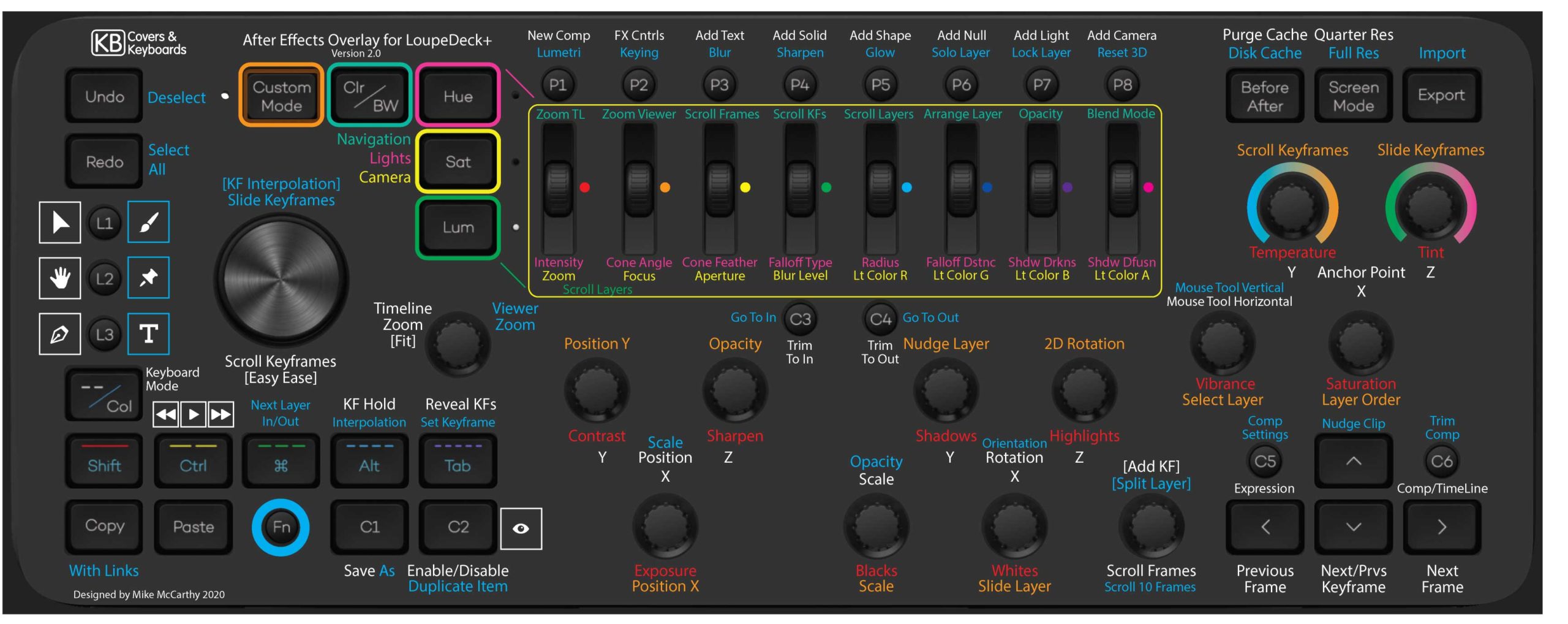Click the Paste button
The width and height of the screenshot is (1568, 624).
pyautogui.click(x=193, y=527)
